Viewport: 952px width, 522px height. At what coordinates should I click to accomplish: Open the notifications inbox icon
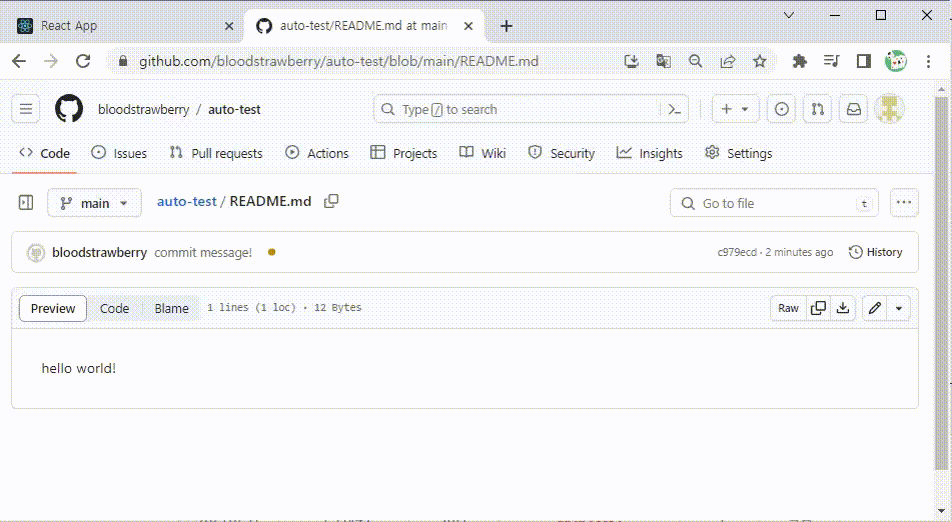coord(854,109)
